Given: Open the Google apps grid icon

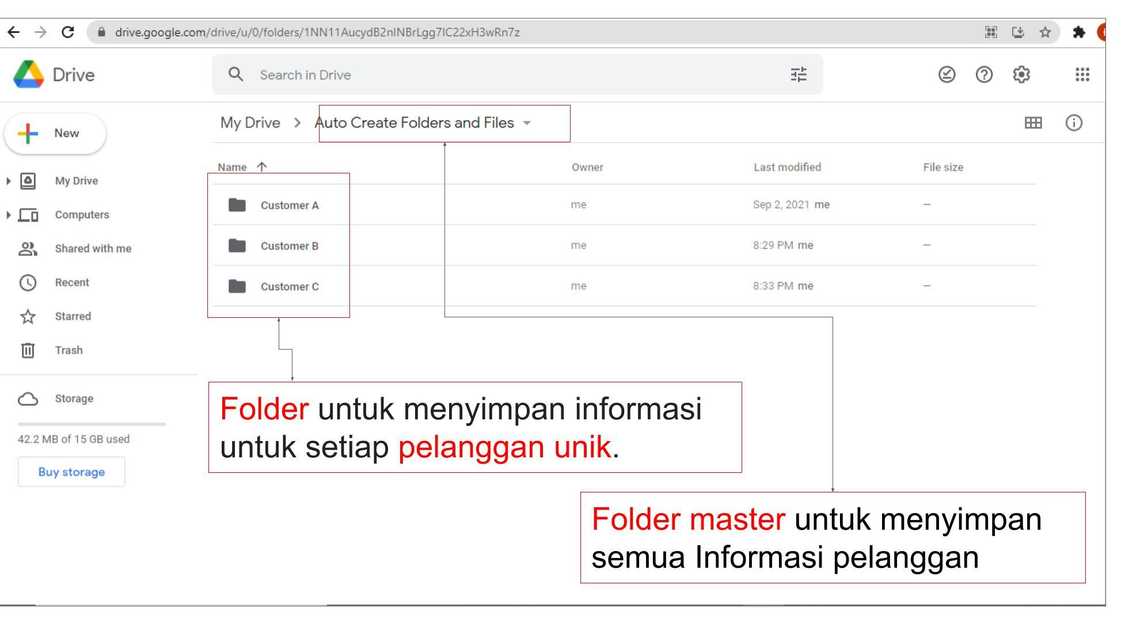Looking at the screenshot, I should pyautogui.click(x=1081, y=75).
